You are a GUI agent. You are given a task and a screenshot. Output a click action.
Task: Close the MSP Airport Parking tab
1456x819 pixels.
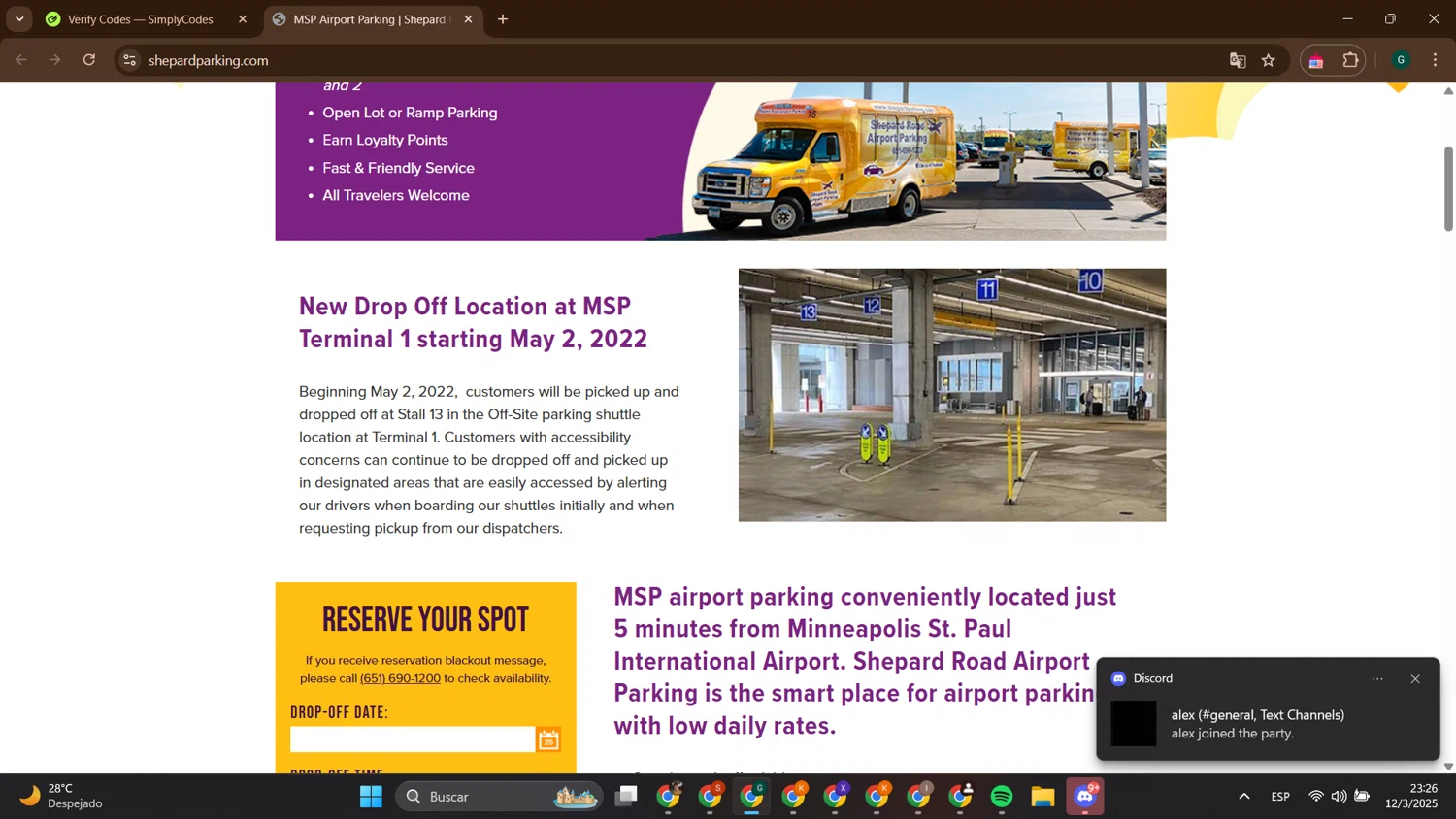[468, 19]
